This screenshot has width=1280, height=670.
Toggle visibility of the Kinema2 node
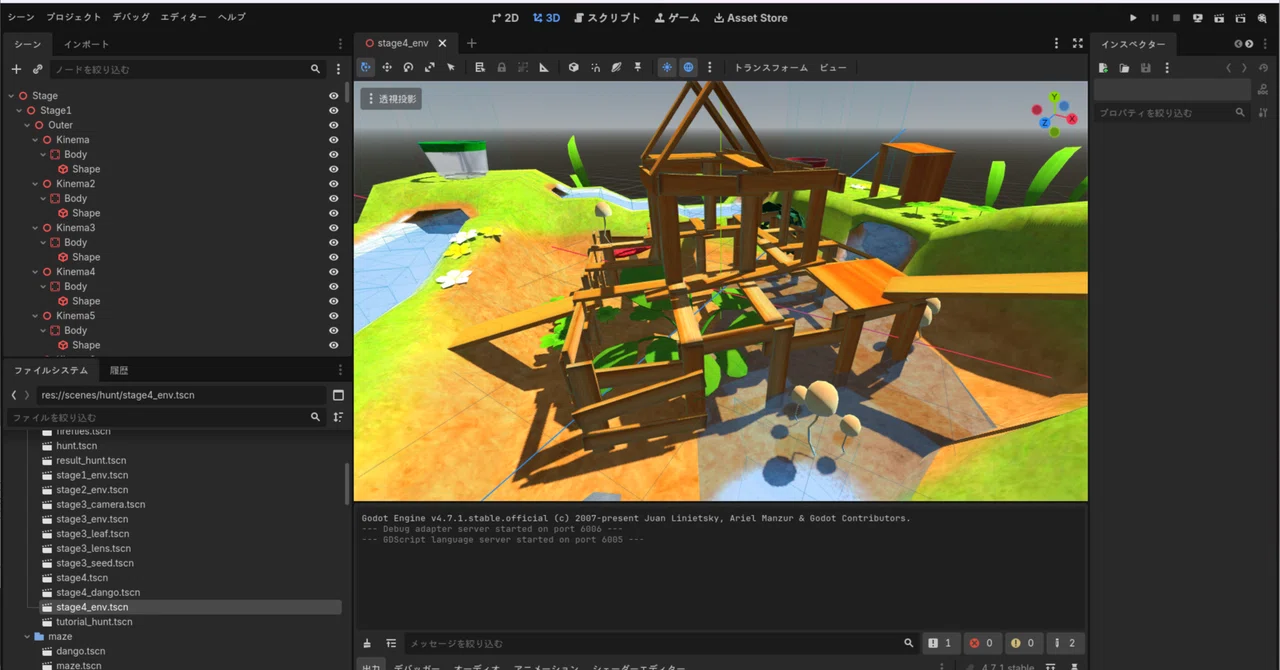334,184
